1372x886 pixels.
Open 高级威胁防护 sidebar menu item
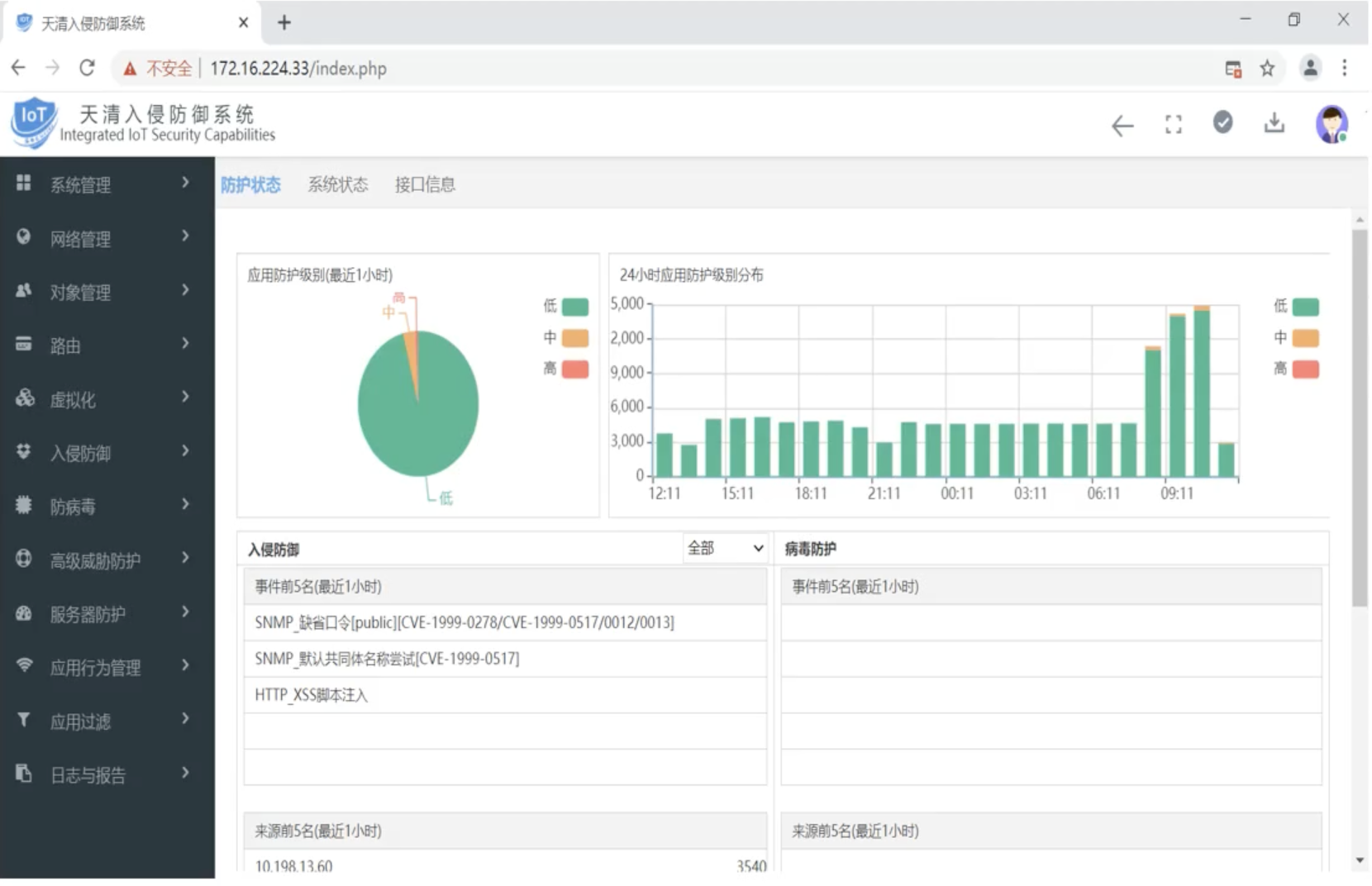point(107,560)
